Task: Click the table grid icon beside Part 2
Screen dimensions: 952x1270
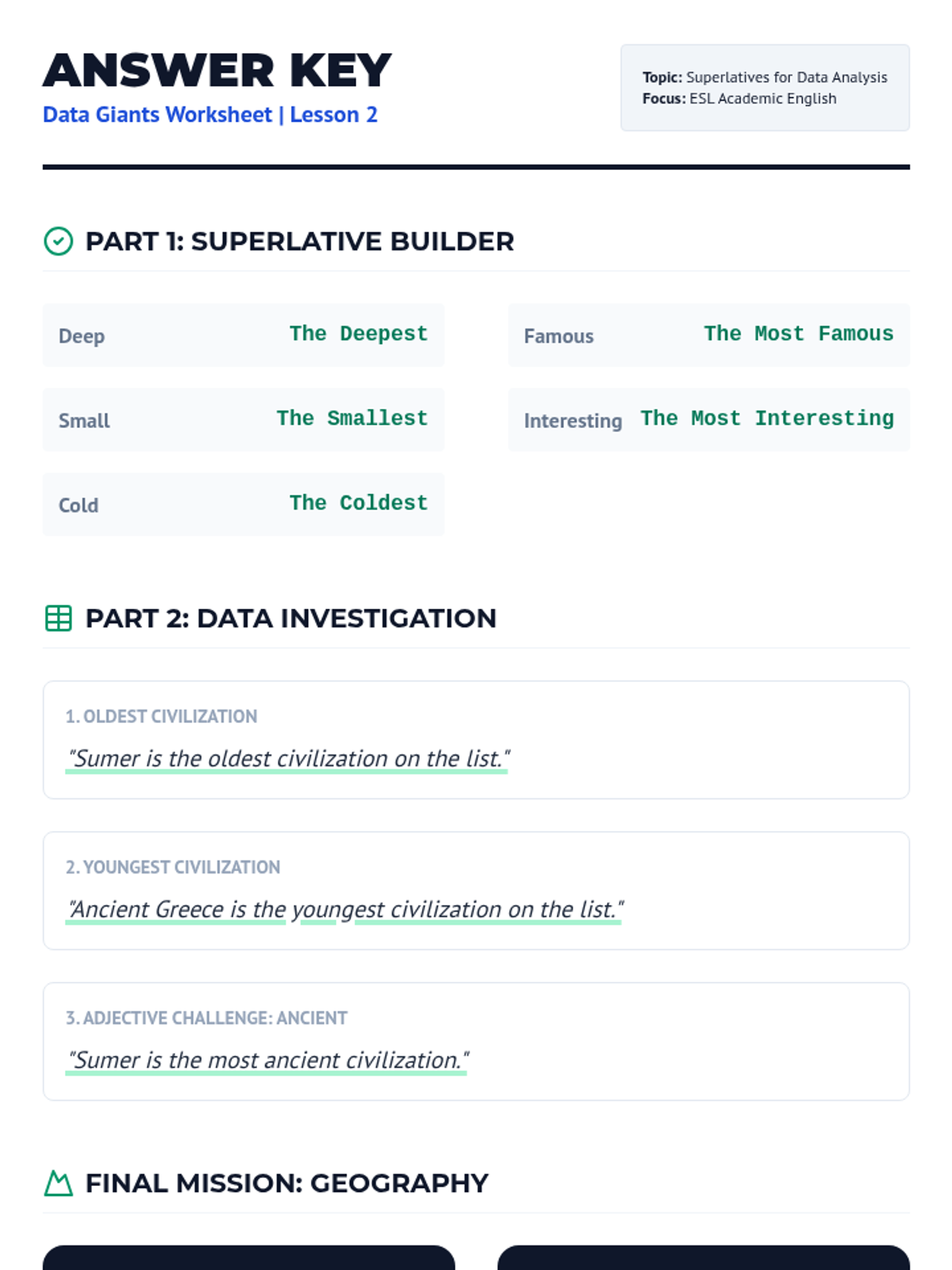Action: click(58, 618)
